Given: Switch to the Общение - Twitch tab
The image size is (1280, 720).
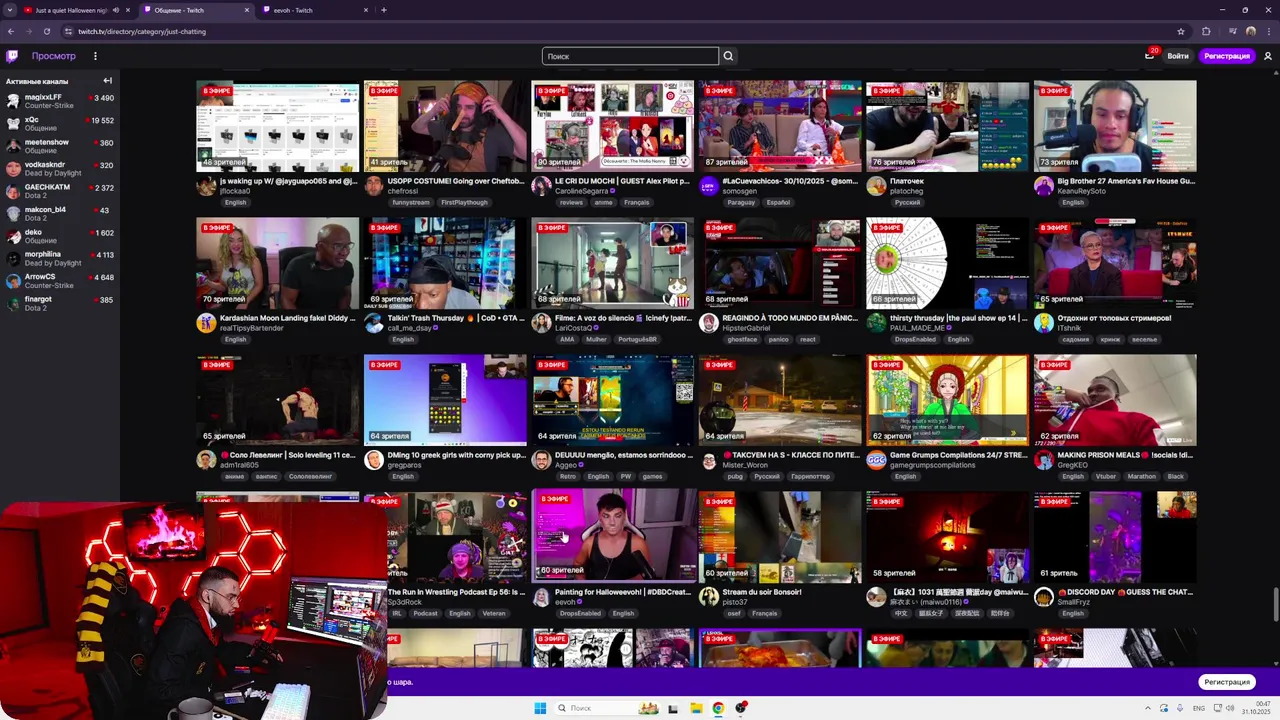Looking at the screenshot, I should pos(196,10).
